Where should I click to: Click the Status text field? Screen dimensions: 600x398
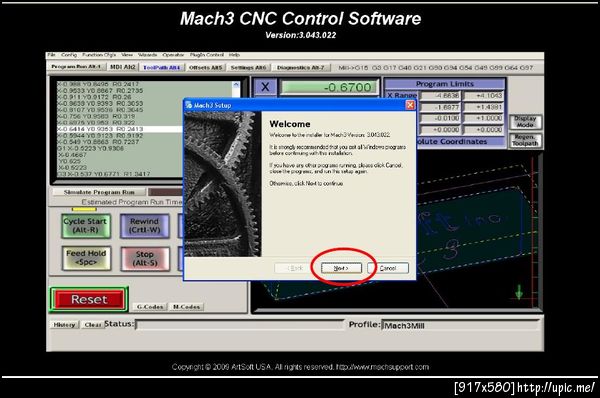[240, 325]
